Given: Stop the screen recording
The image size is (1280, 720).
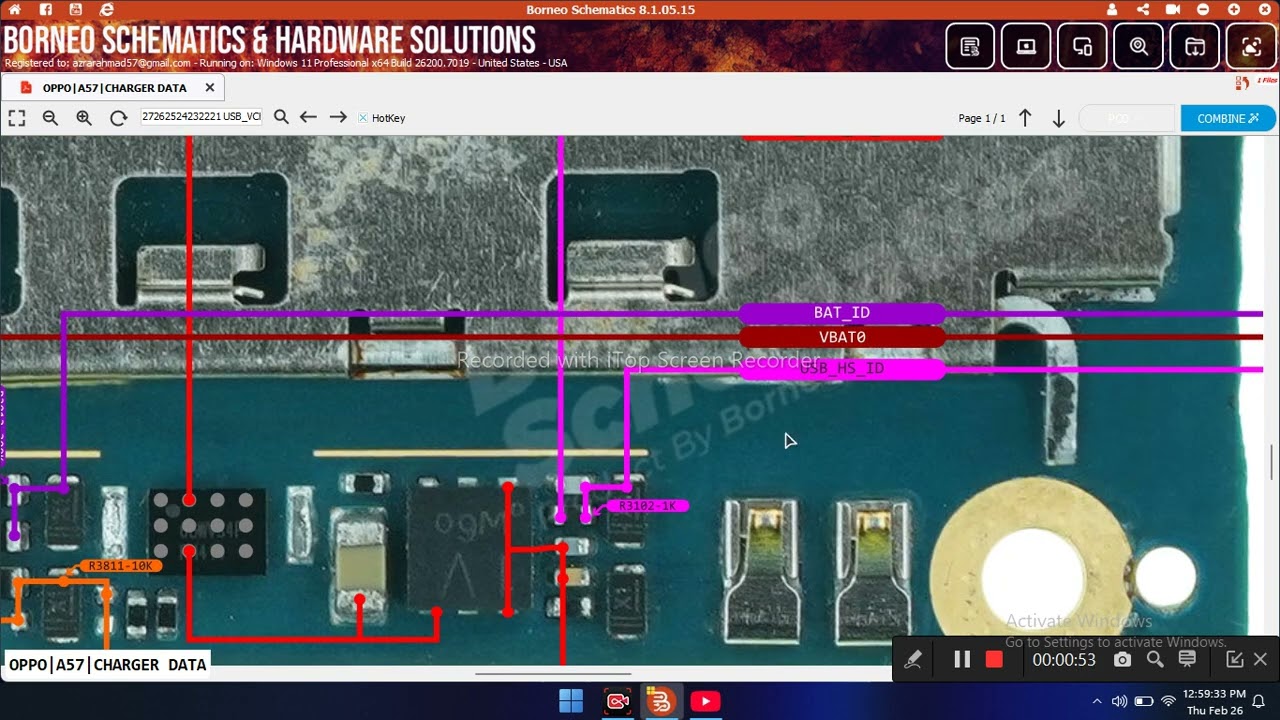Looking at the screenshot, I should pos(994,659).
